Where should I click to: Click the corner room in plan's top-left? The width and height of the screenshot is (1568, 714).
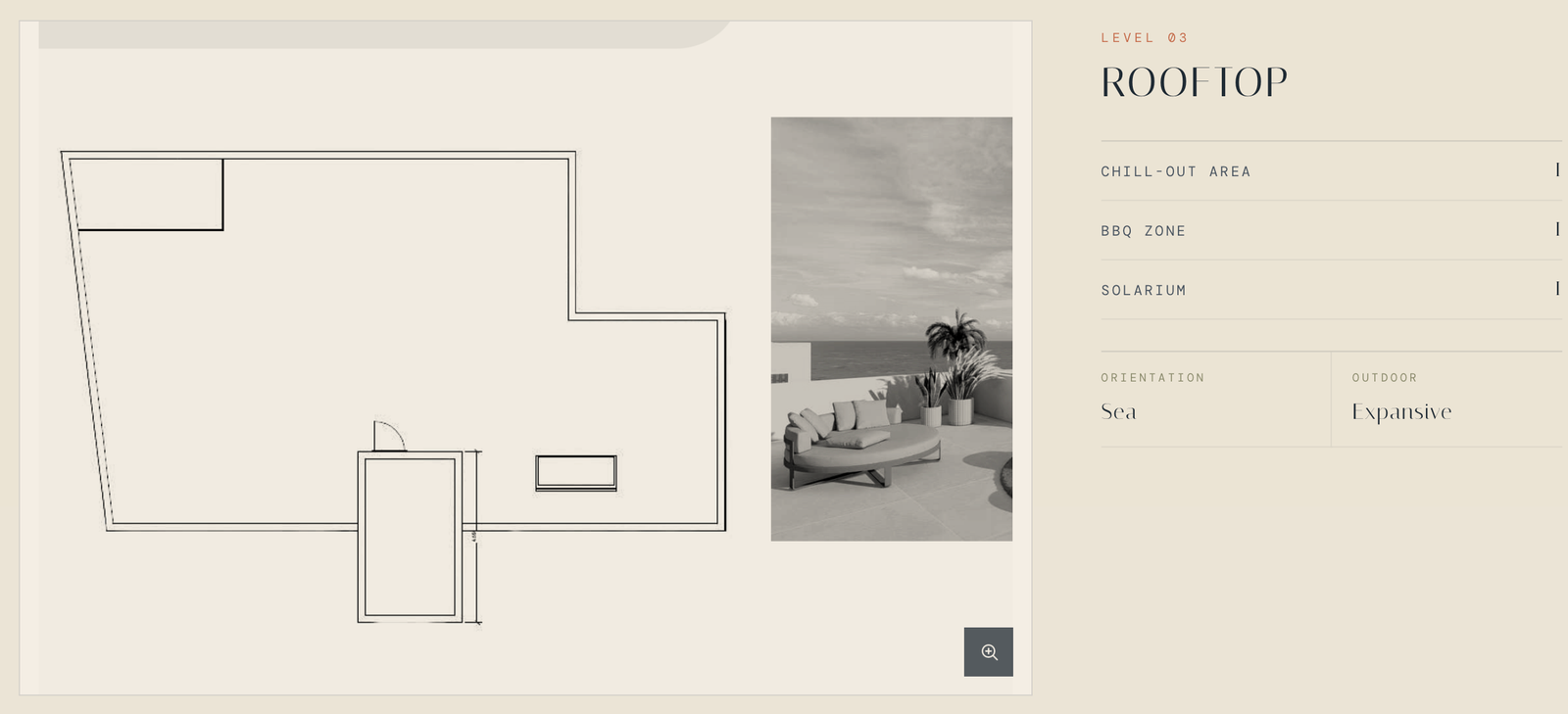pyautogui.click(x=148, y=194)
